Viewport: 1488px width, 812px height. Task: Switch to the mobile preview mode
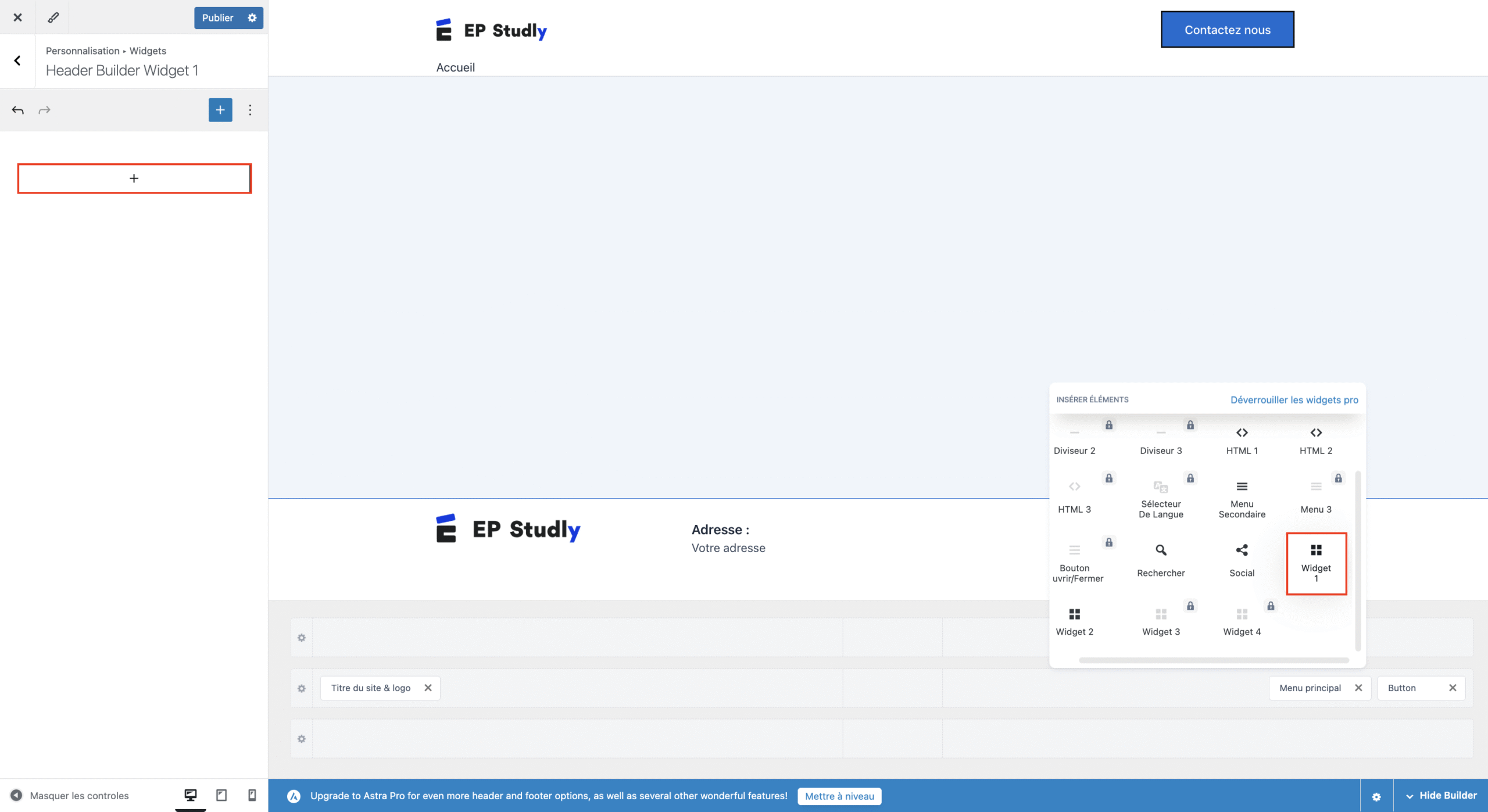tap(252, 795)
